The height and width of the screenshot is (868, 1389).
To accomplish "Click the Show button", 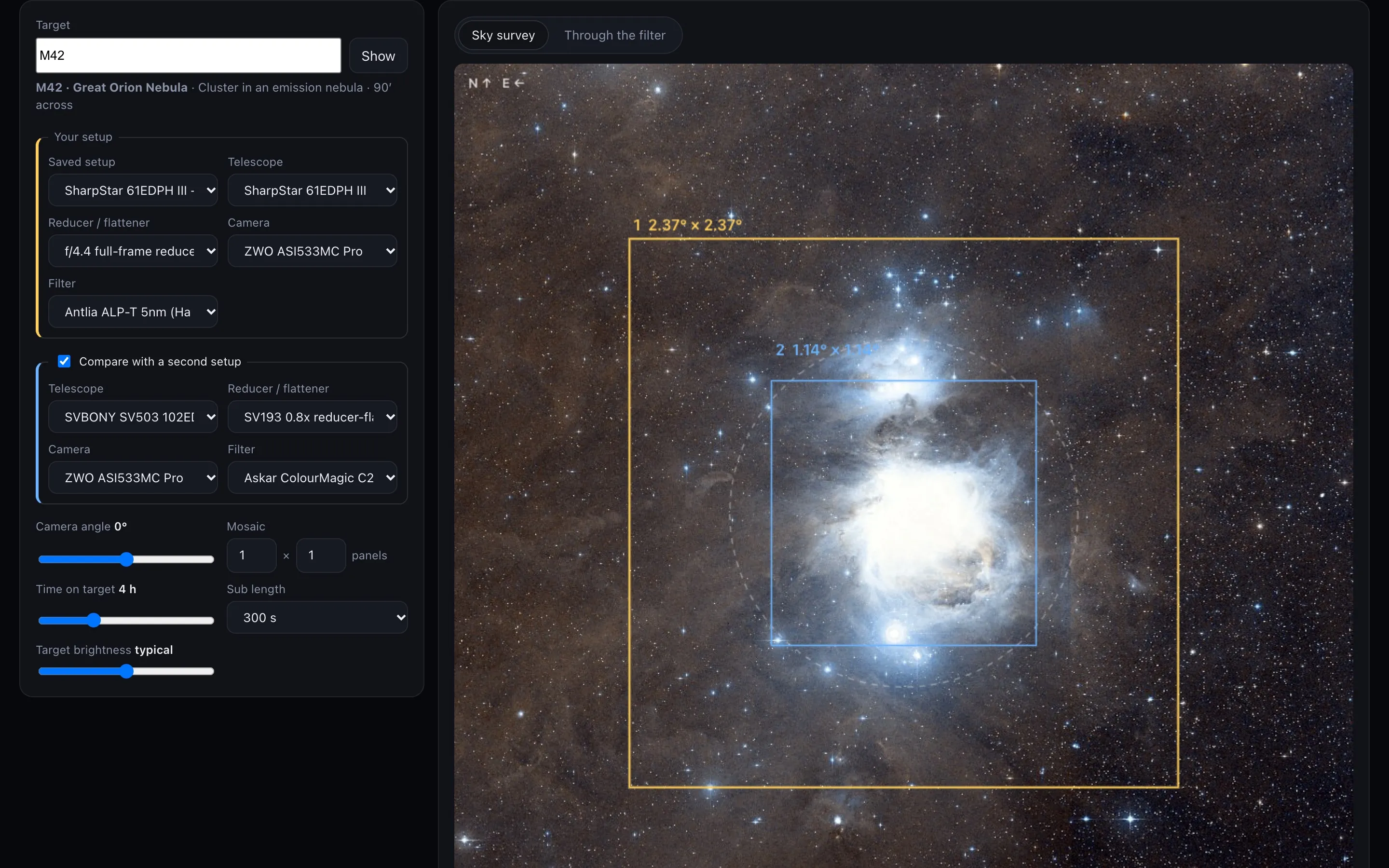I will pyautogui.click(x=378, y=55).
